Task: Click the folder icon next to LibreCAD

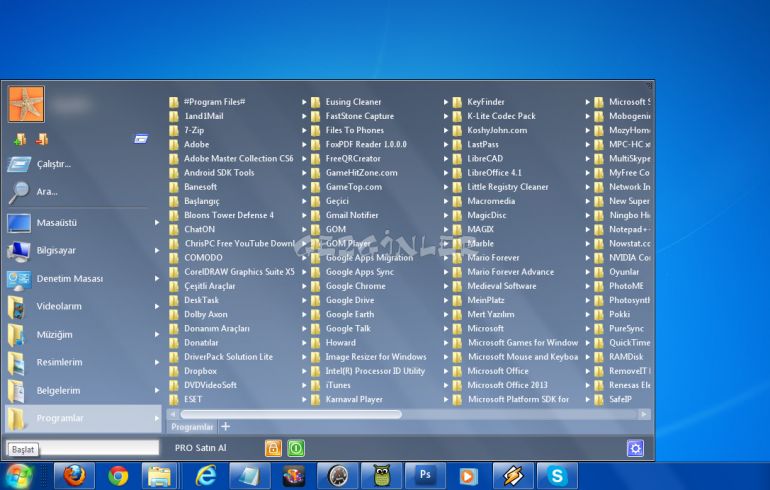Action: (x=457, y=159)
